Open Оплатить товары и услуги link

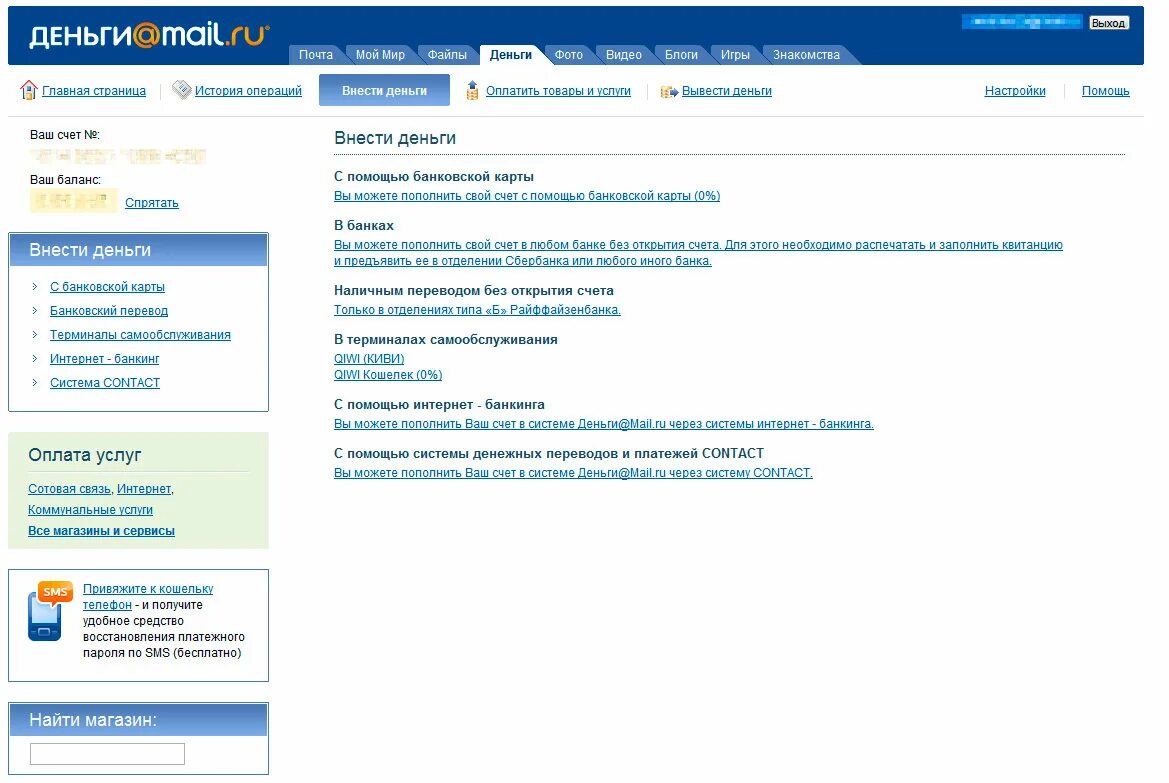[x=558, y=91]
